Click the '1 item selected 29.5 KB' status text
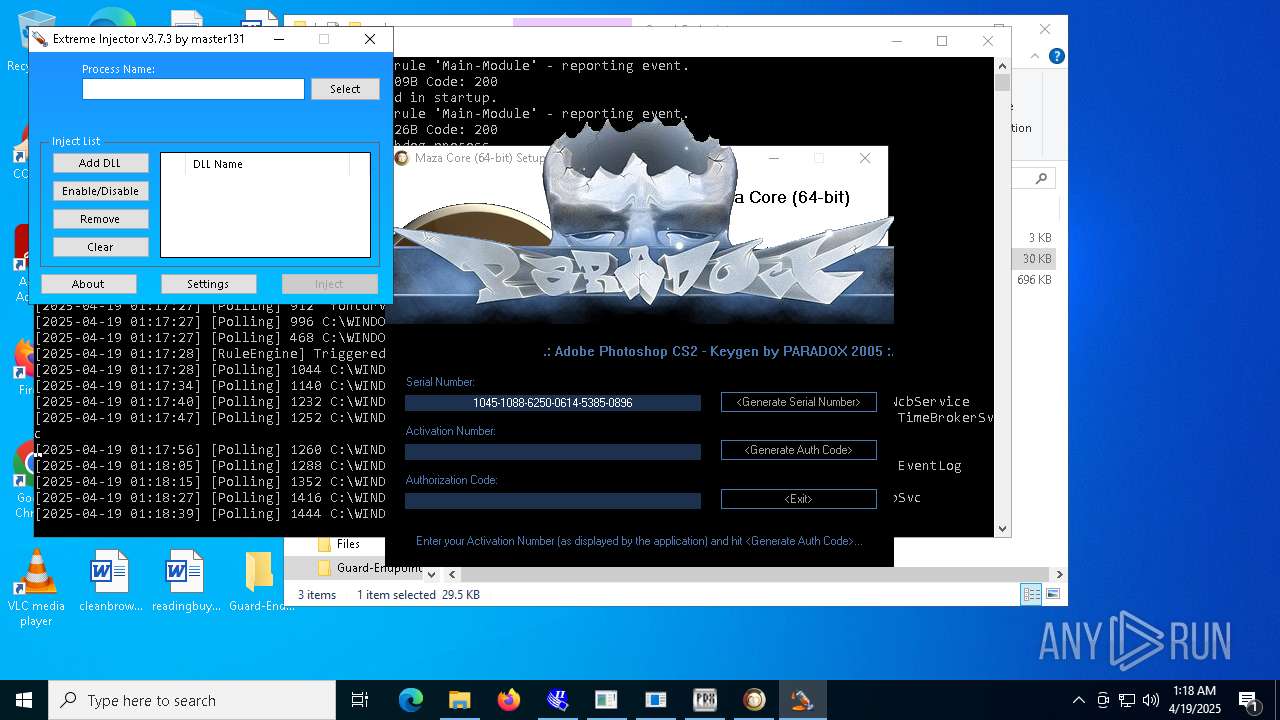Screen dimensions: 1280x720 pos(418,595)
